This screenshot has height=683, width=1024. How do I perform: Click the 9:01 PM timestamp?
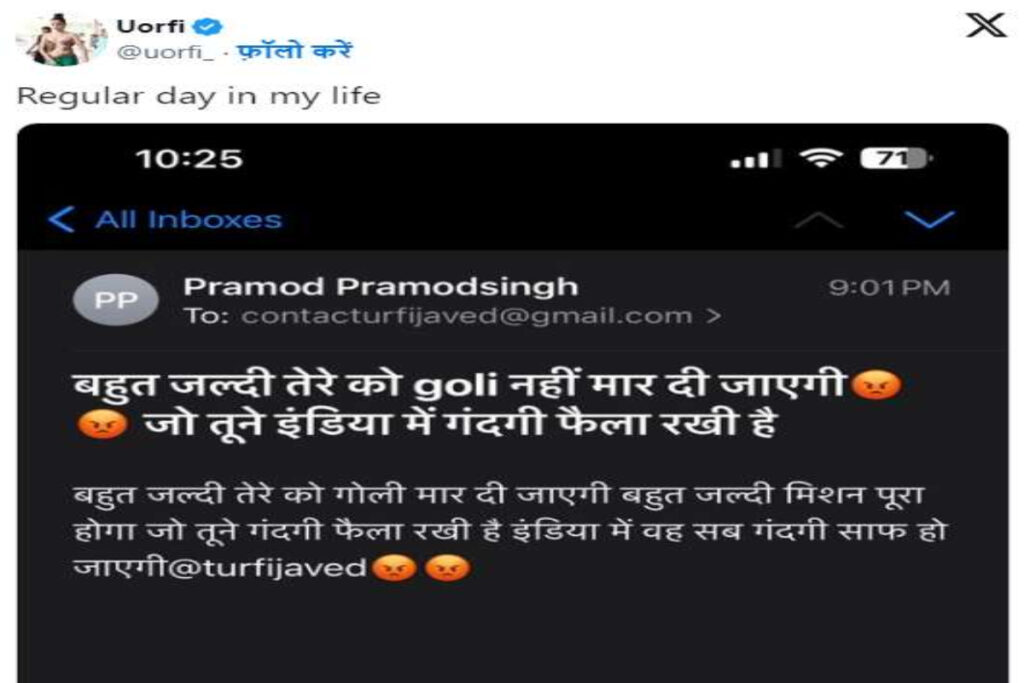[x=889, y=287]
